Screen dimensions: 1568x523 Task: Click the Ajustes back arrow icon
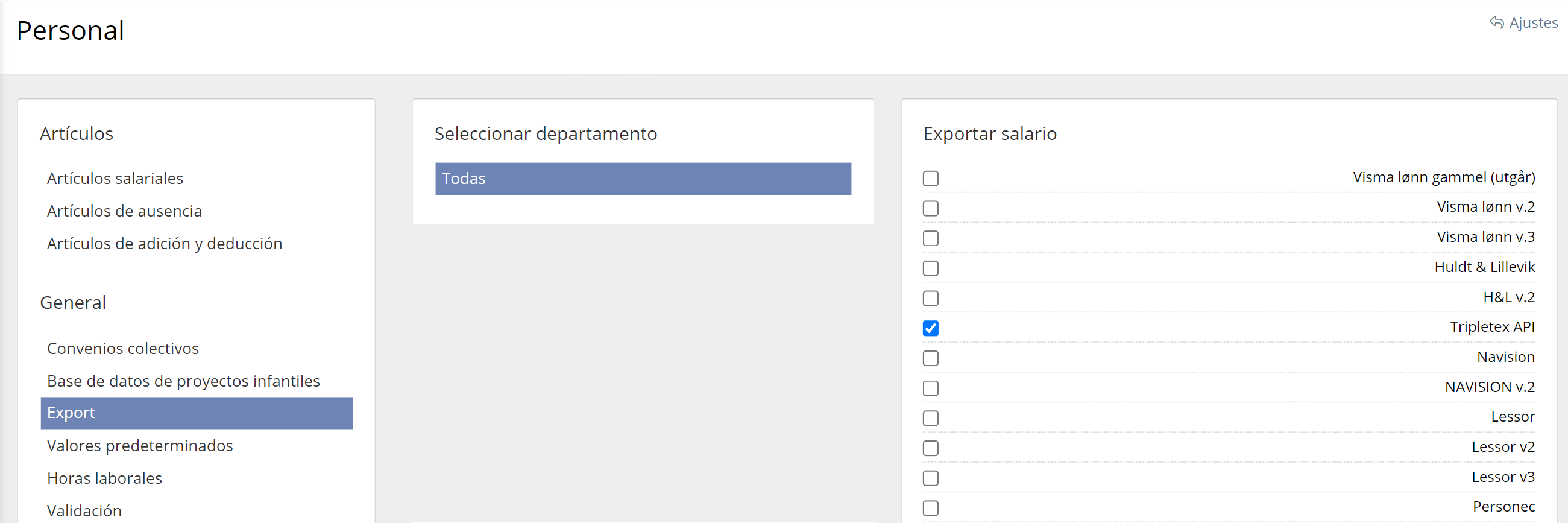pos(1496,22)
